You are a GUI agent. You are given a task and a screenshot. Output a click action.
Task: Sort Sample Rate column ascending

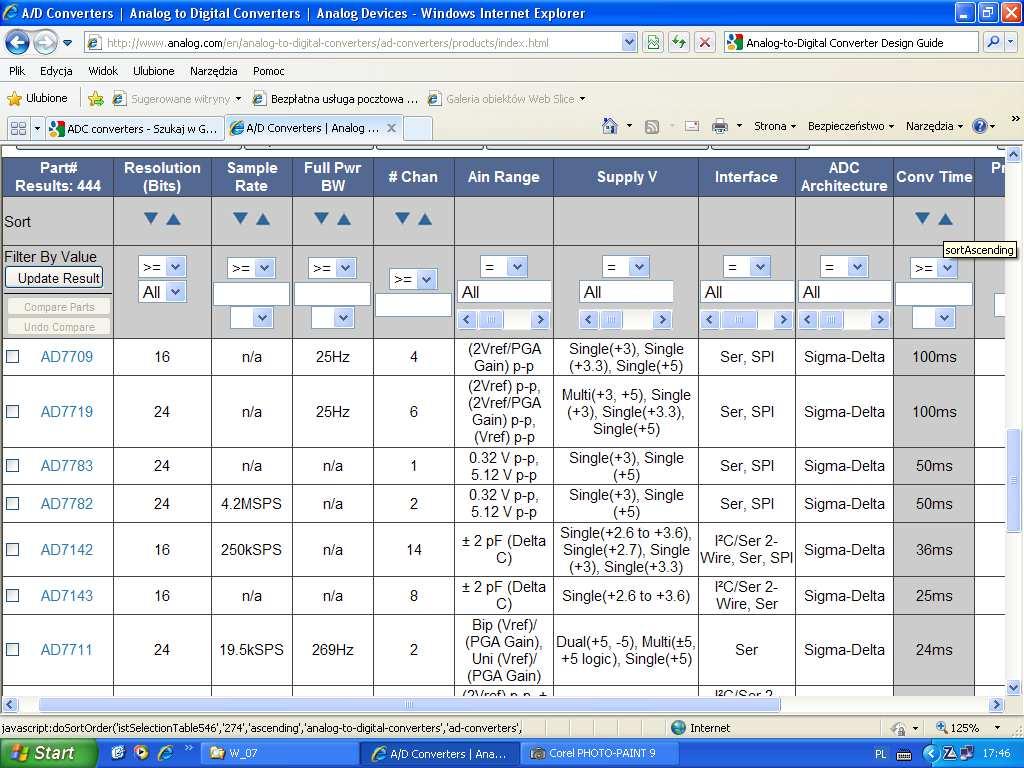263,219
